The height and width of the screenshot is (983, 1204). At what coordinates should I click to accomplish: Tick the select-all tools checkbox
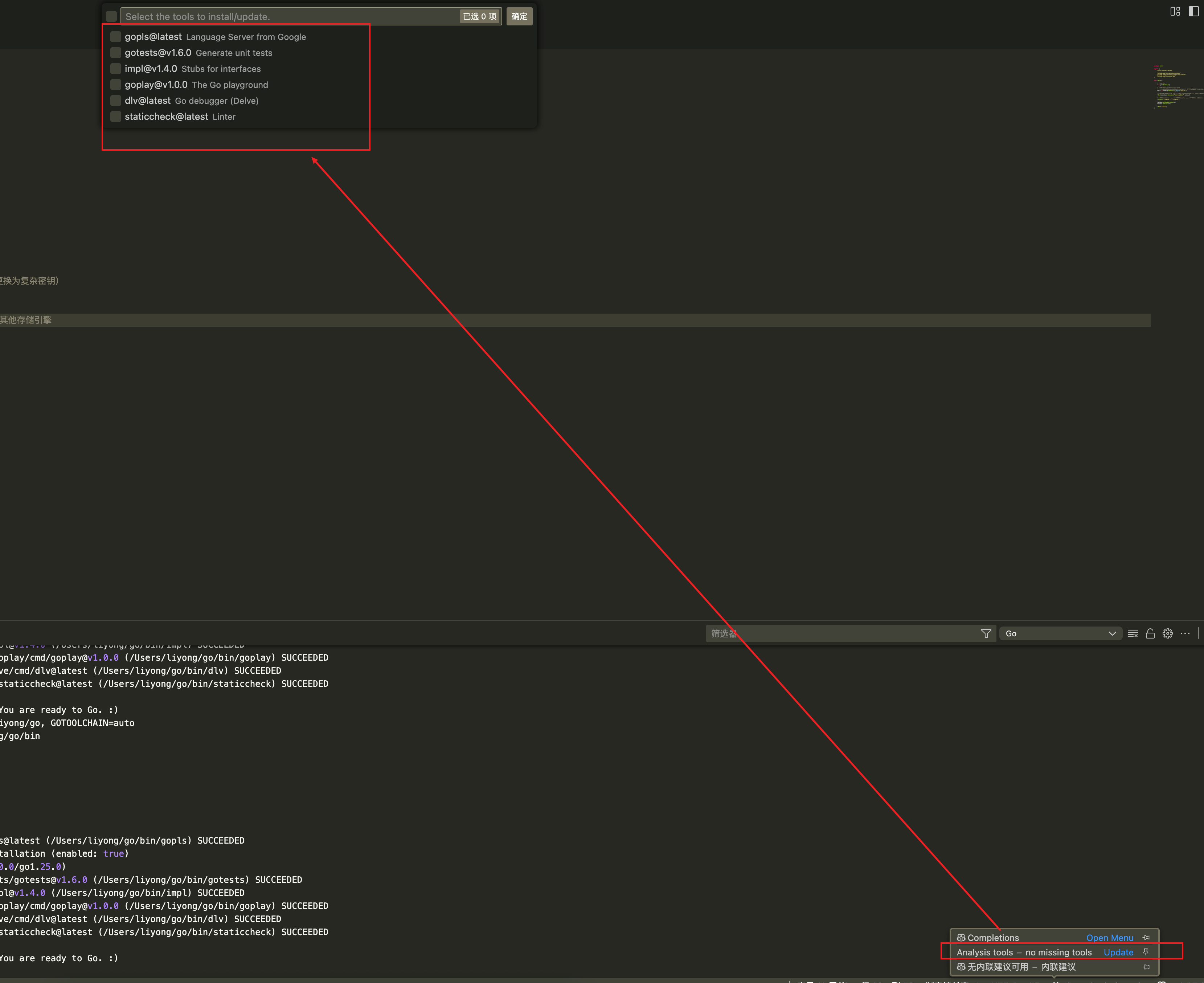coord(111,16)
